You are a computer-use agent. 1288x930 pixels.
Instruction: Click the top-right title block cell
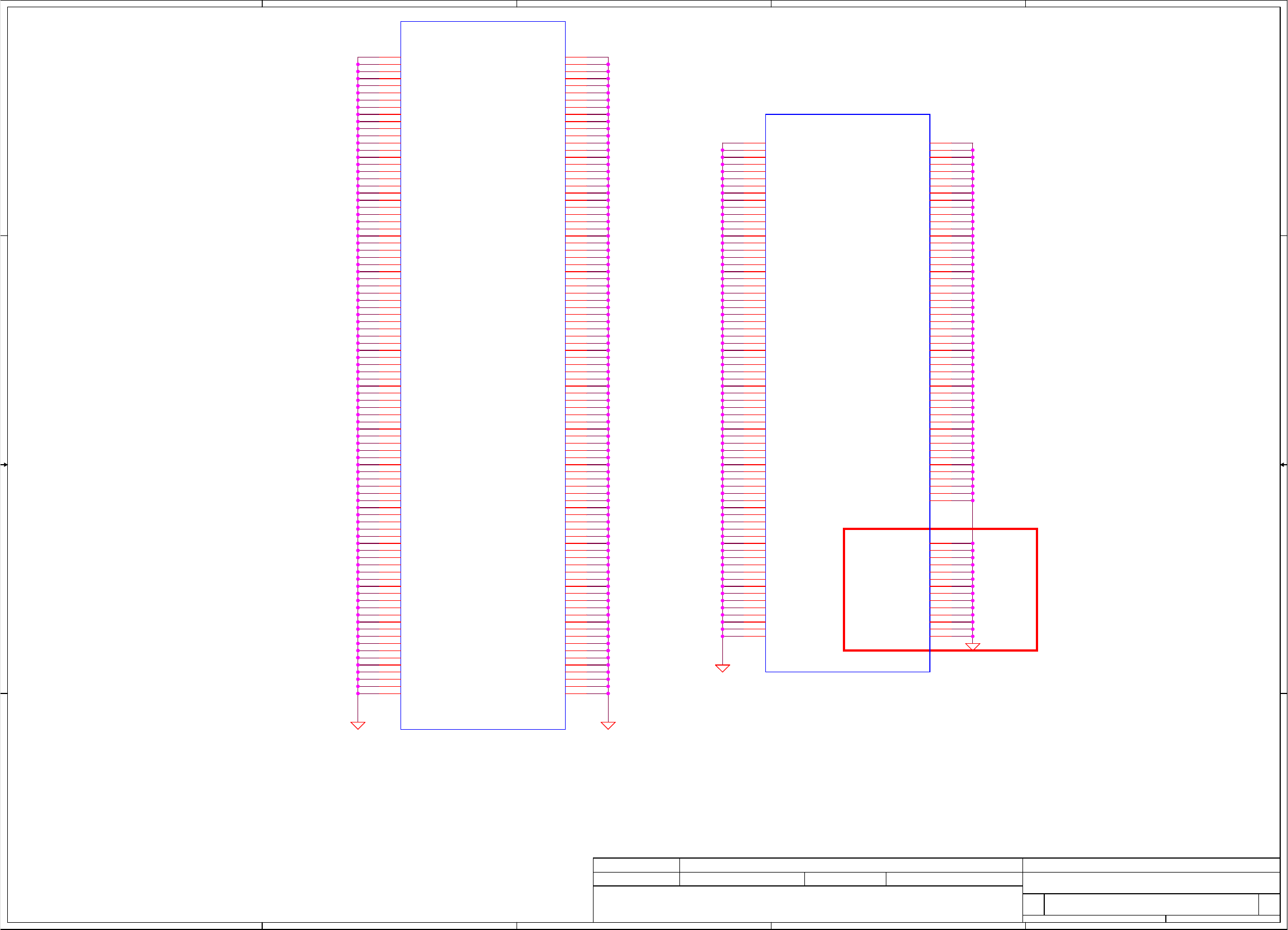point(1151,865)
